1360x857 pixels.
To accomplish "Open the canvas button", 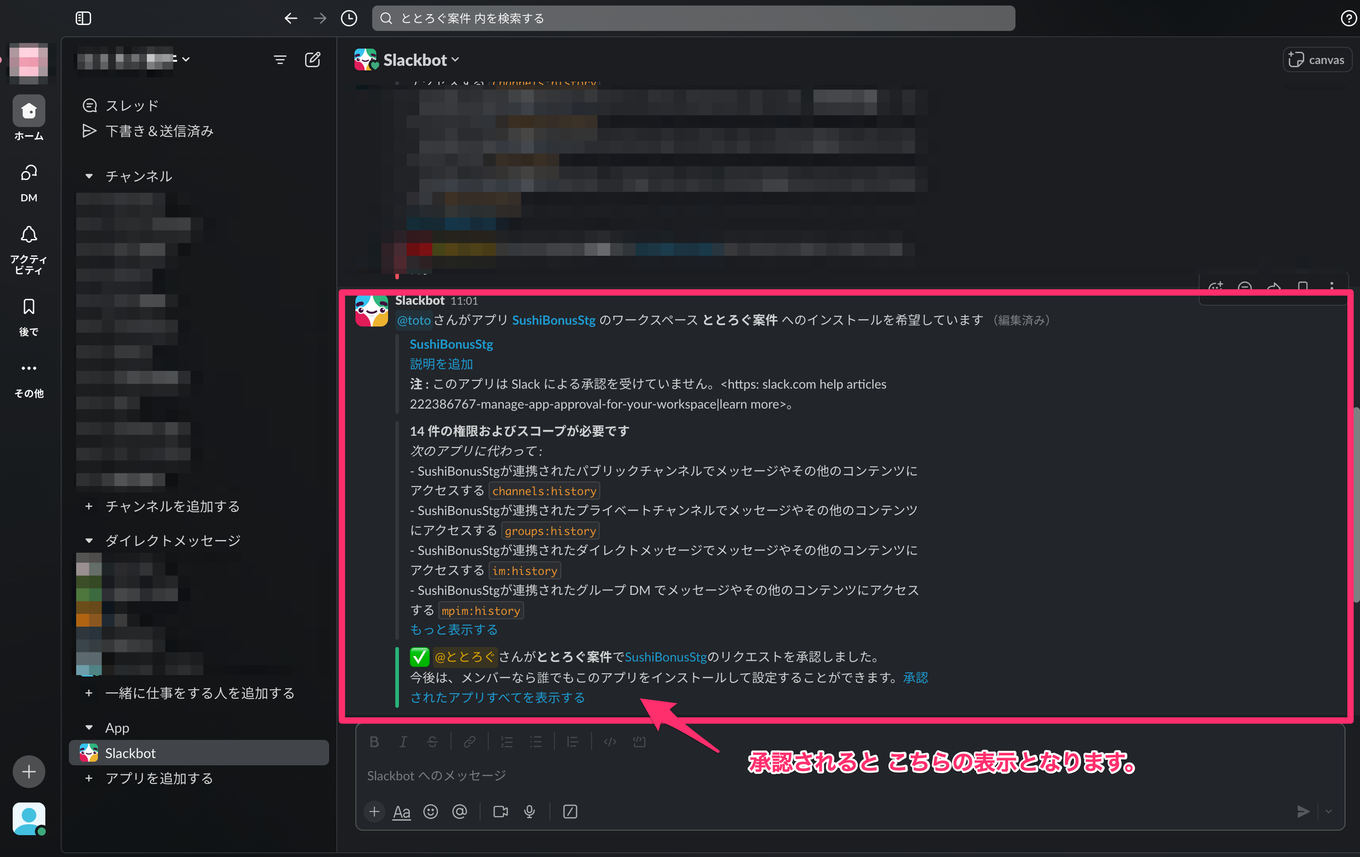I will (x=1317, y=60).
